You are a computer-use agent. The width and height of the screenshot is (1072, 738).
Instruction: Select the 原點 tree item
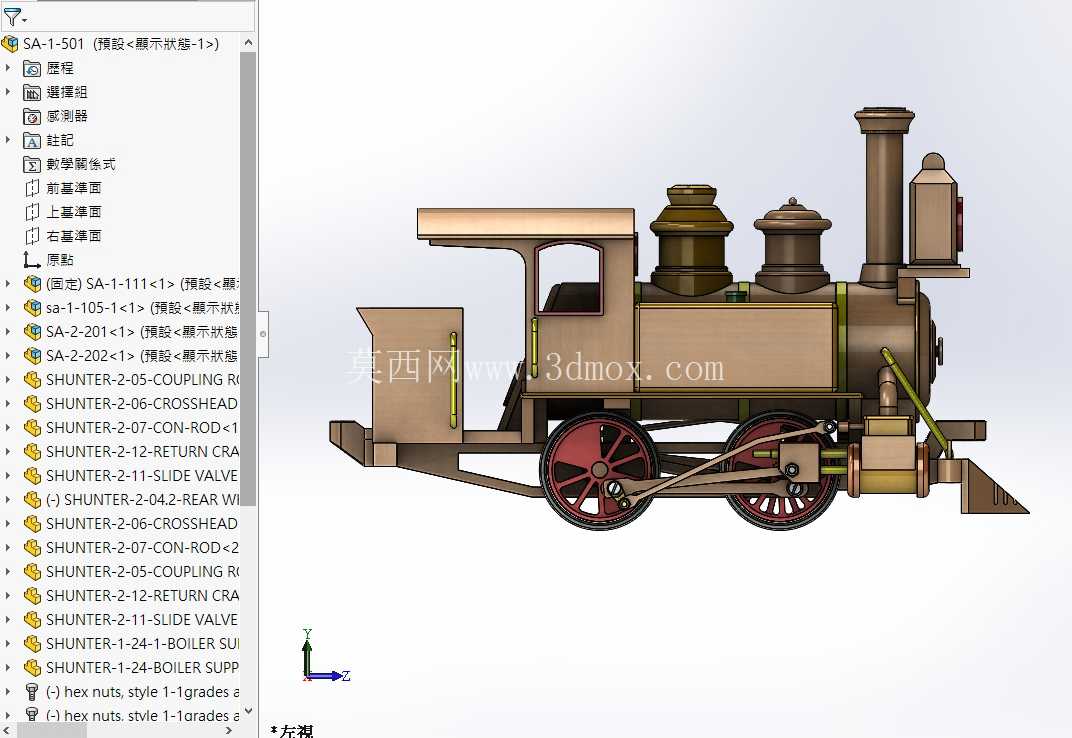[60, 260]
